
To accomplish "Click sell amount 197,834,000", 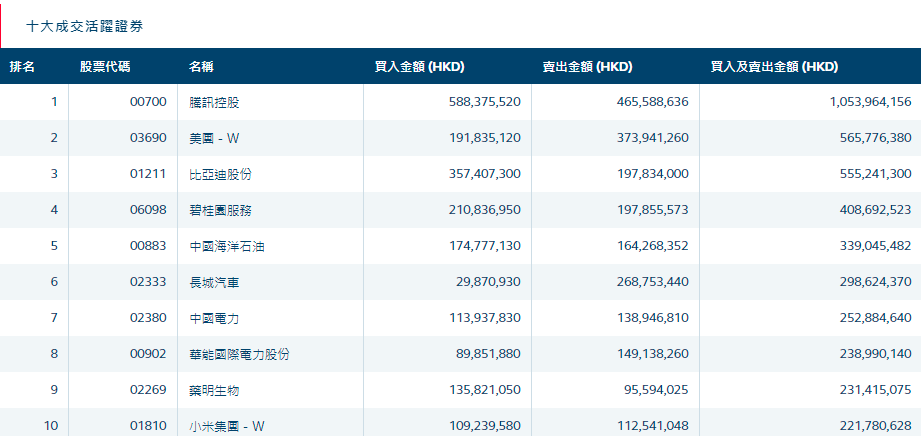I will point(653,174).
